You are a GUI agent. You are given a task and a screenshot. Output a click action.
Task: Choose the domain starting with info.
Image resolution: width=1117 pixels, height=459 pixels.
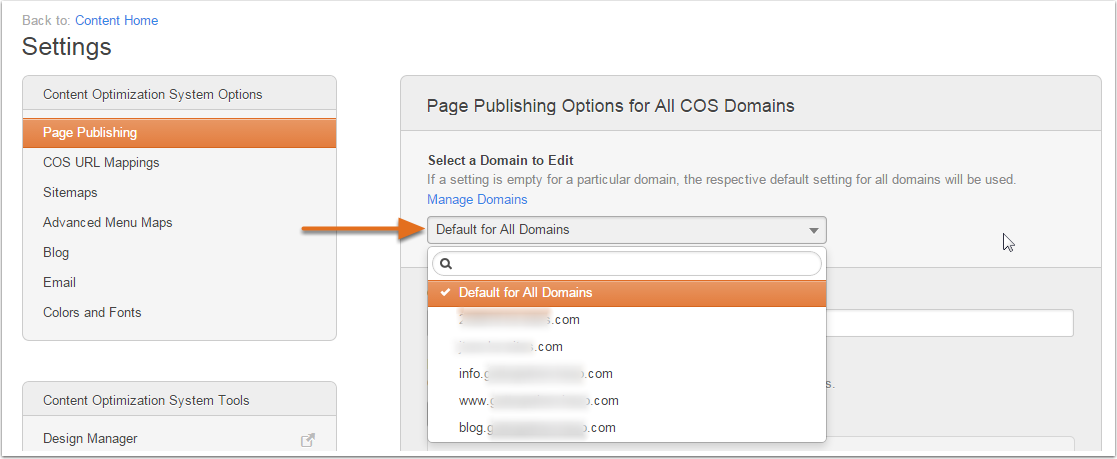coord(627,373)
